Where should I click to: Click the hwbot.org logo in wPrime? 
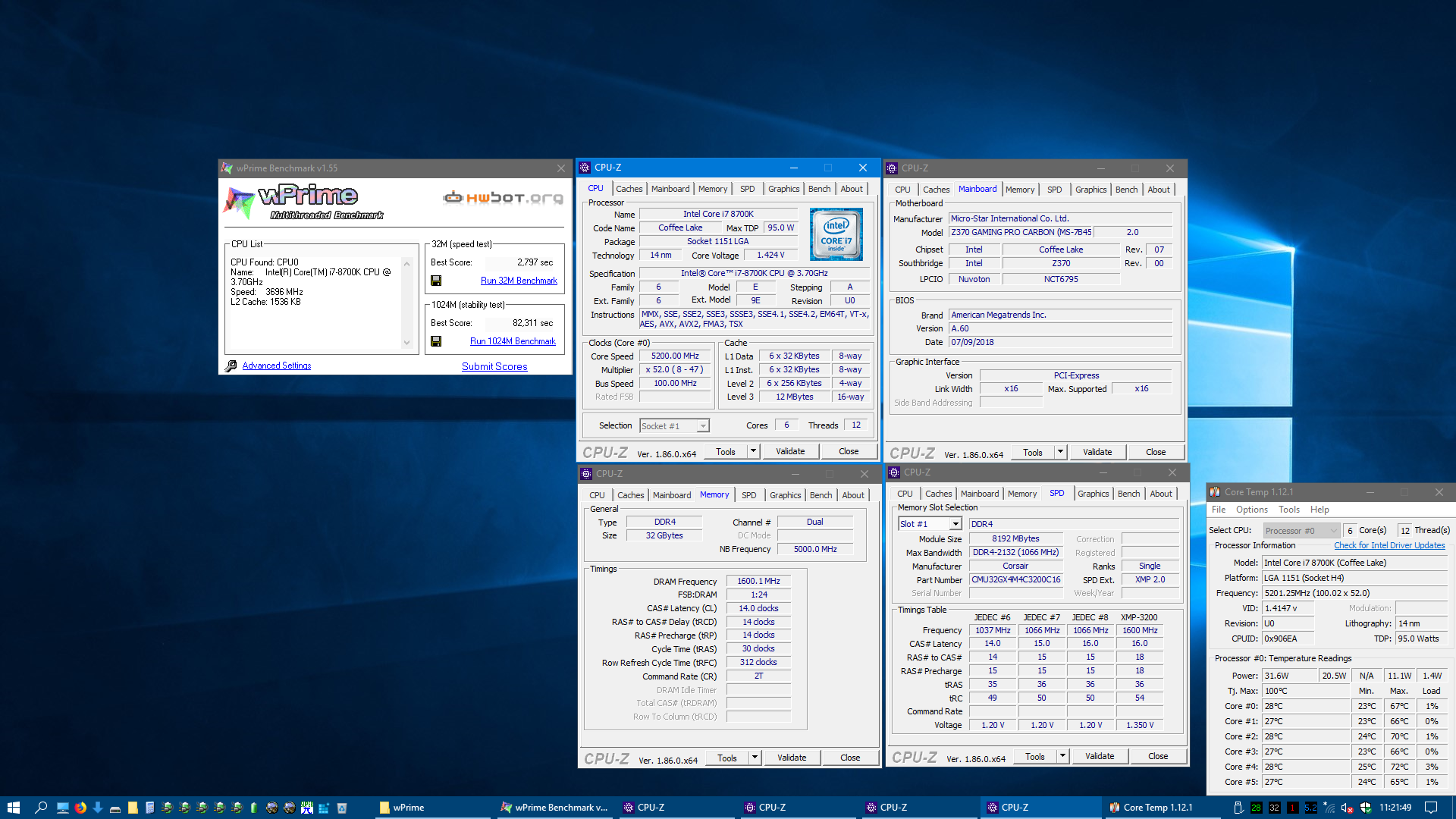[x=504, y=198]
